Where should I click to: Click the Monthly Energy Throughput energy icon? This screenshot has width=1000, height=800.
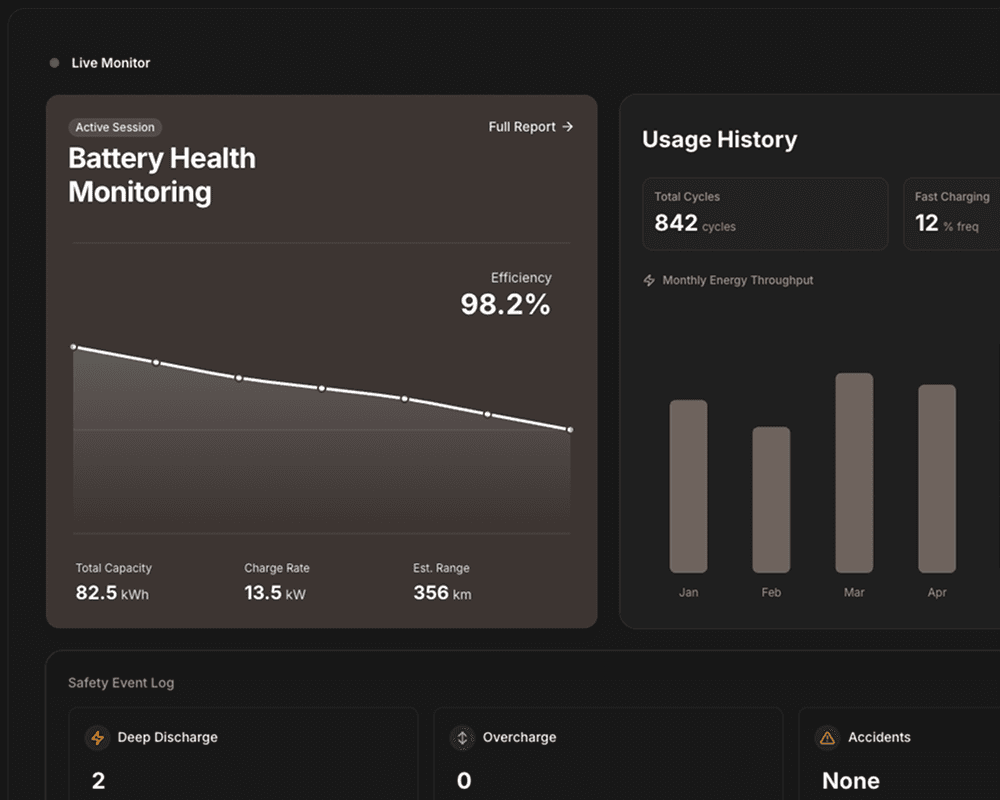[x=649, y=280]
